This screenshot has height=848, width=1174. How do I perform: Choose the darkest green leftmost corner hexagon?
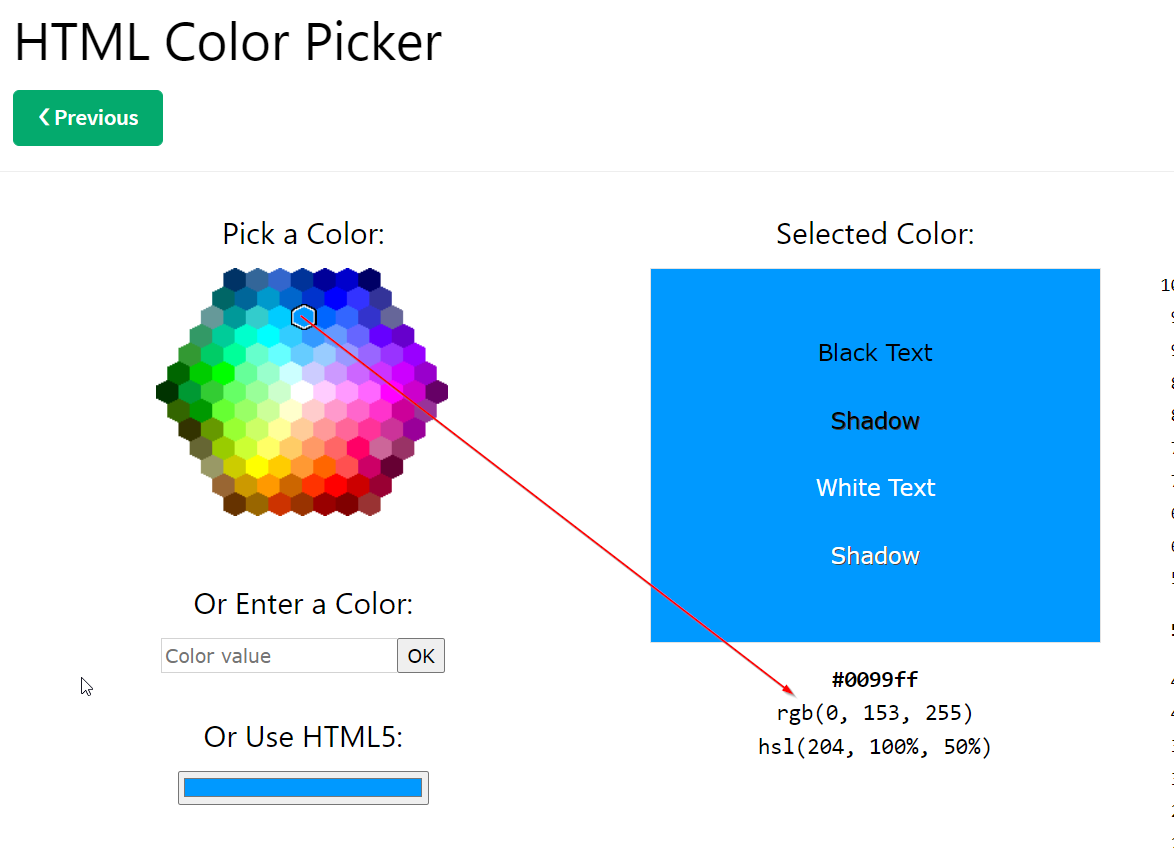(167, 391)
